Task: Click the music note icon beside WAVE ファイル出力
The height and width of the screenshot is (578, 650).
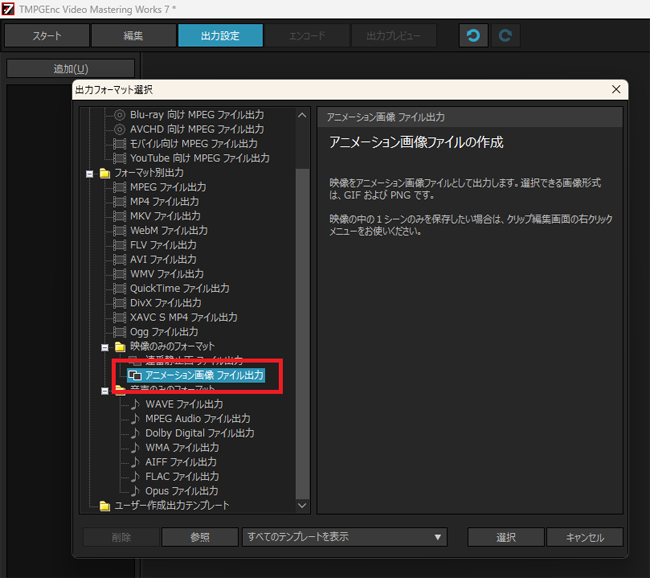Action: [x=135, y=404]
